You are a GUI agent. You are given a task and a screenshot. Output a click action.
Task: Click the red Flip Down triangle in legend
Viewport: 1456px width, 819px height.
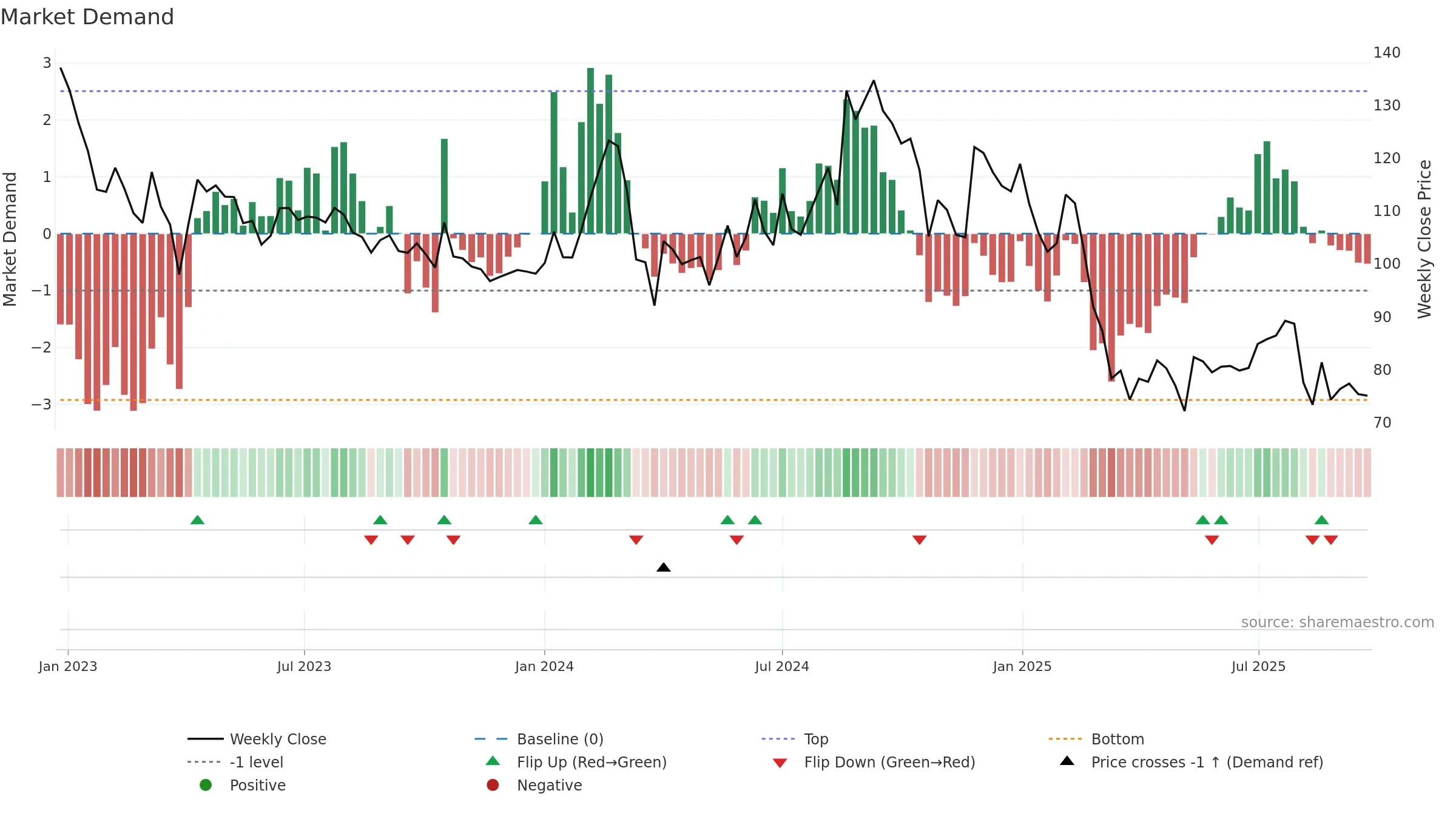780,763
